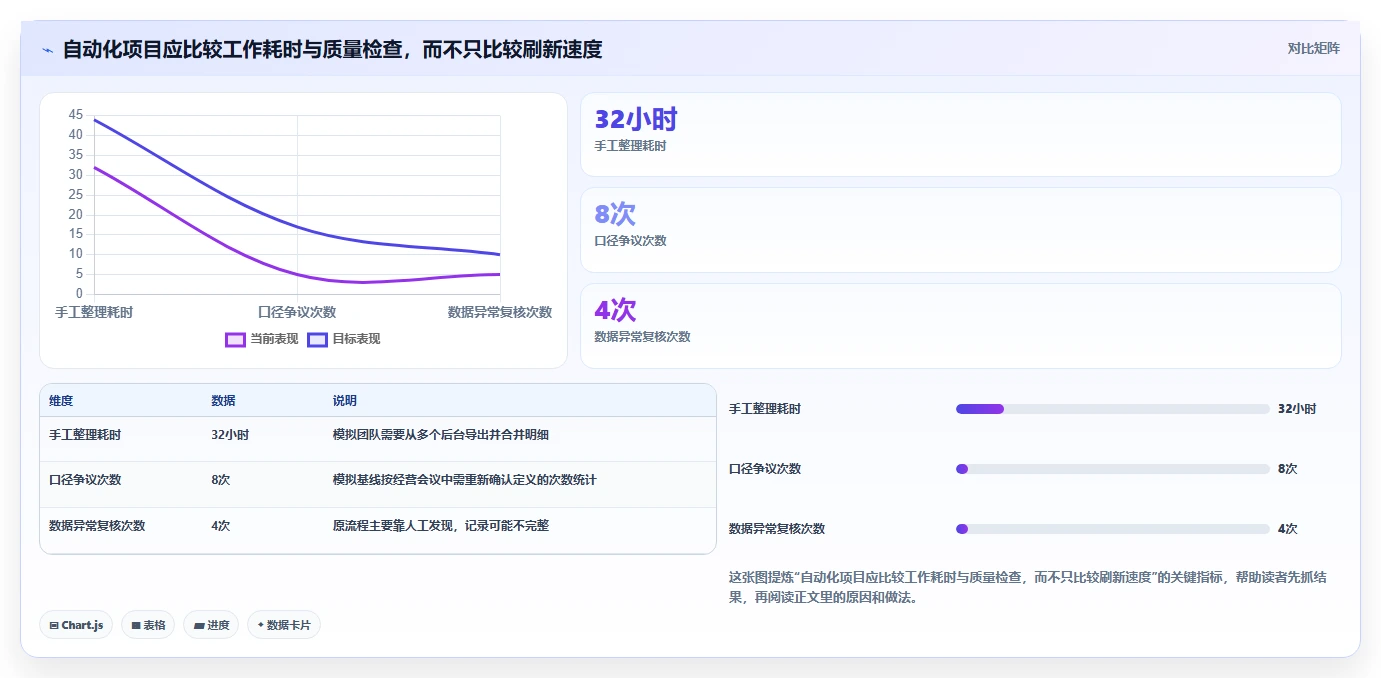Click the 原流程主要靠人工发现 description cell
Image resolution: width=1381 pixels, height=678 pixels.
441,526
